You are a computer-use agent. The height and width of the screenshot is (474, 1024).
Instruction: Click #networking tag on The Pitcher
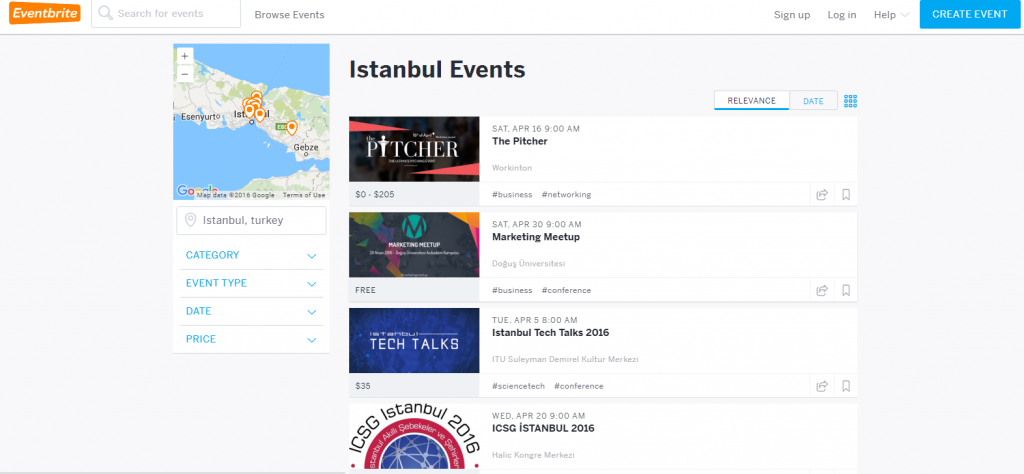(x=566, y=195)
